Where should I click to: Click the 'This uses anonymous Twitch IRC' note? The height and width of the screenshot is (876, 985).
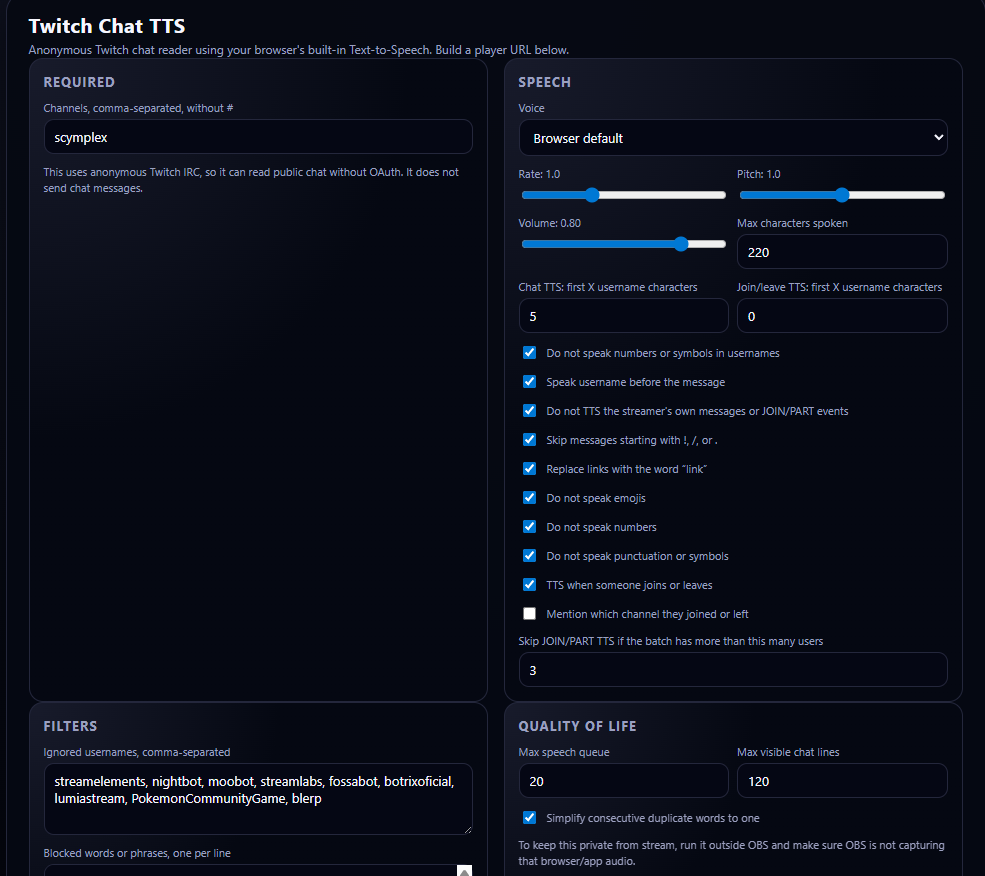[251, 180]
